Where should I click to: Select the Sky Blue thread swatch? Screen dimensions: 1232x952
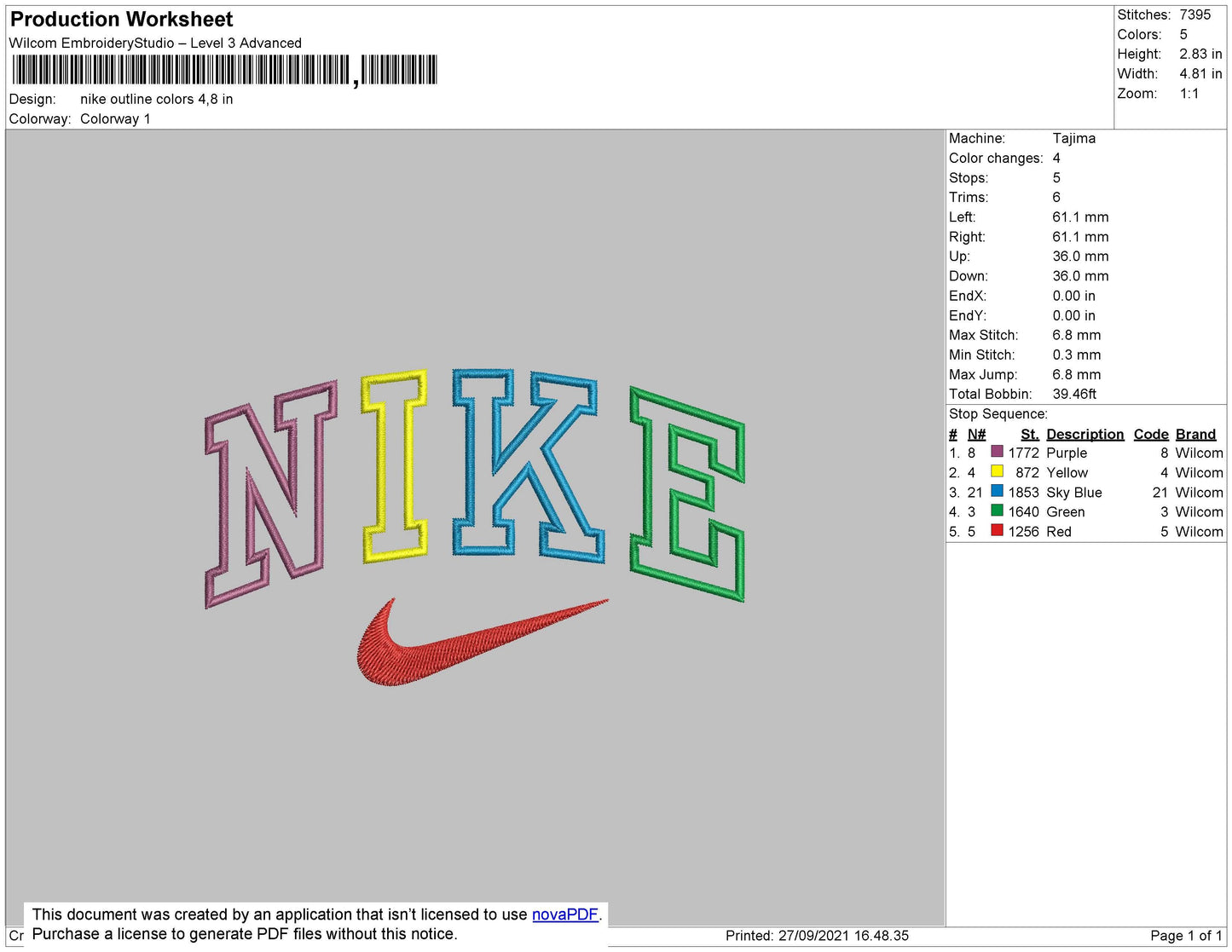click(x=996, y=492)
